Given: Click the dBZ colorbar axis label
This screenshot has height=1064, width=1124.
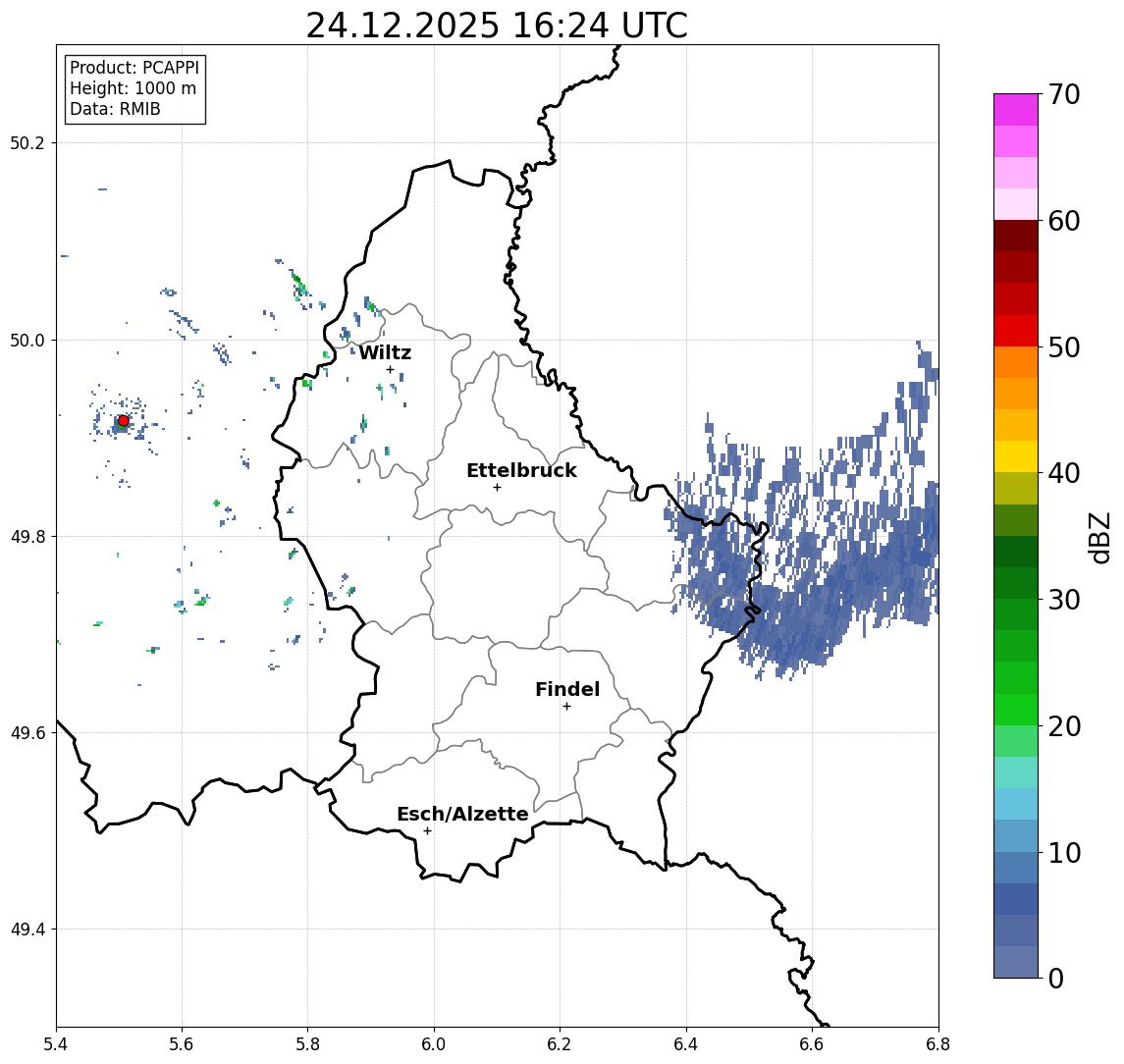Looking at the screenshot, I should (x=1098, y=538).
